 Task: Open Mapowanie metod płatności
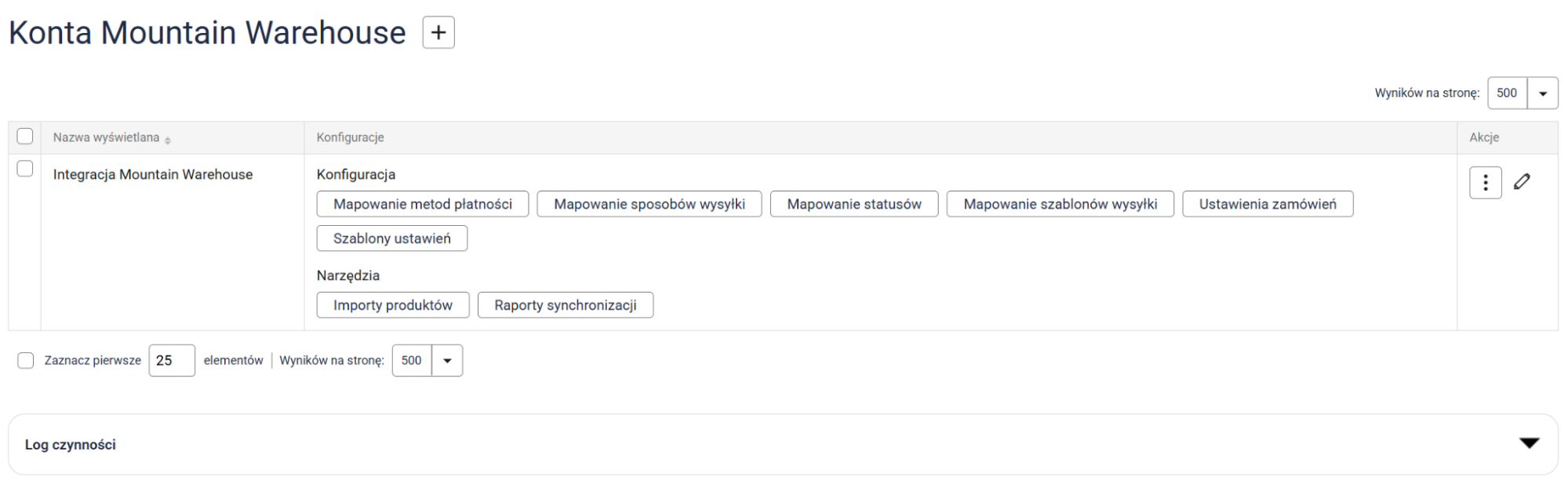pos(422,204)
